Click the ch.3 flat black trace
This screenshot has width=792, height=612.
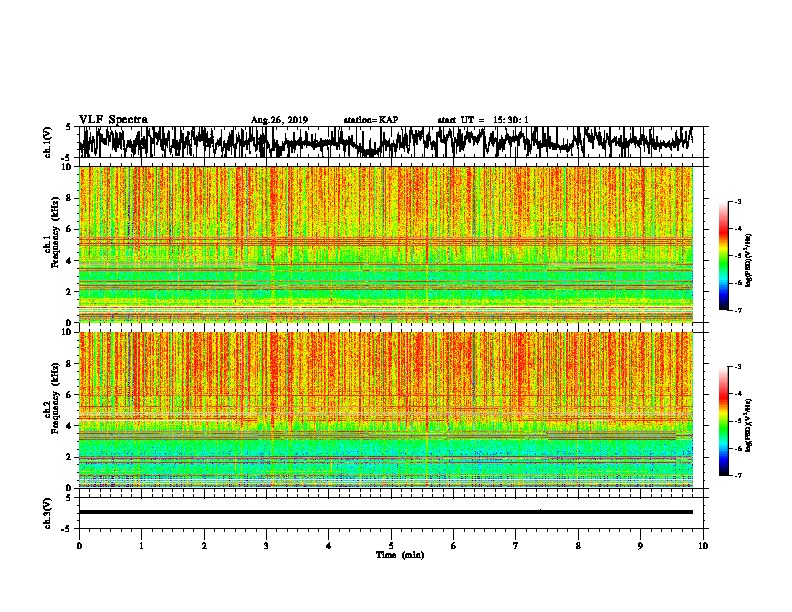pyautogui.click(x=385, y=512)
